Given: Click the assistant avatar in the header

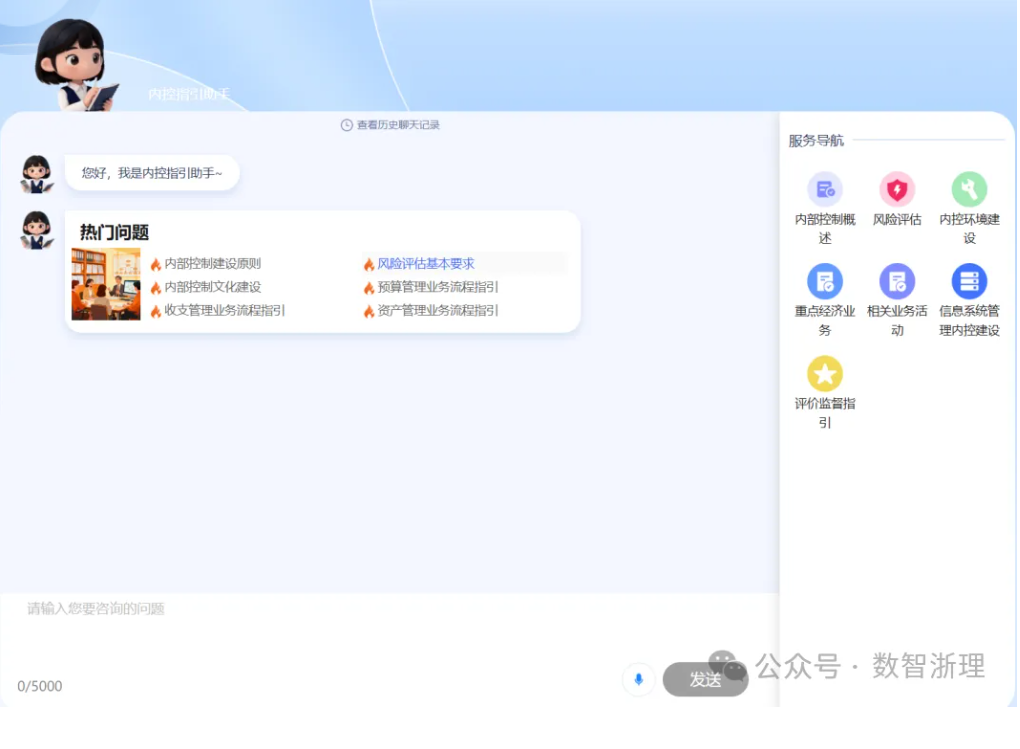Looking at the screenshot, I should click(73, 62).
